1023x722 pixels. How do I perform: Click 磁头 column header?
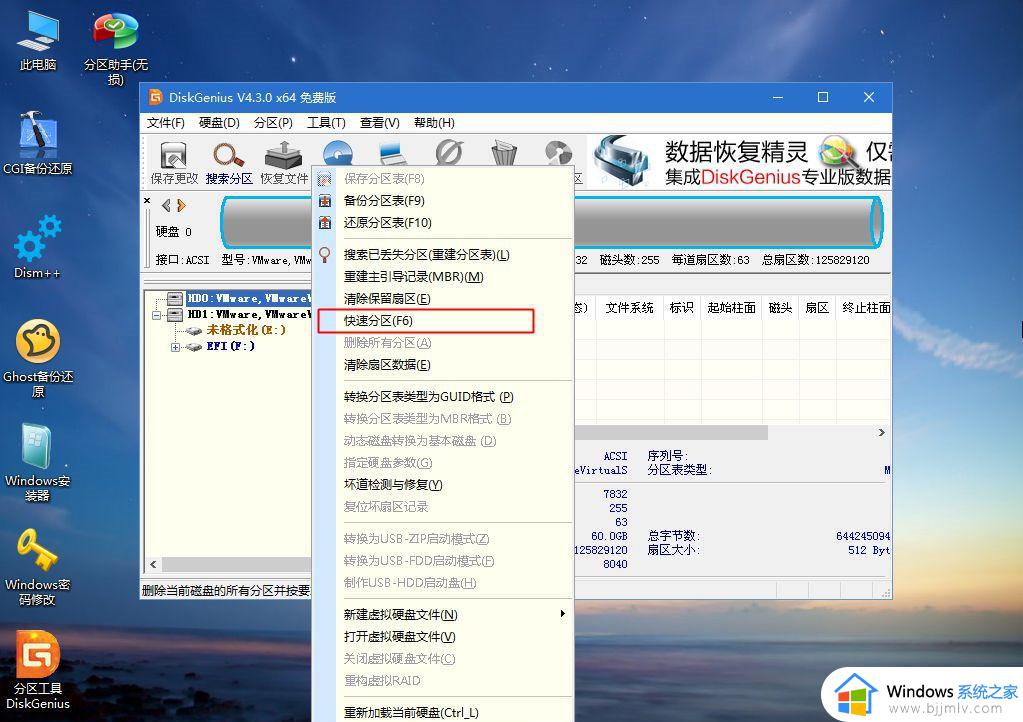[x=780, y=308]
